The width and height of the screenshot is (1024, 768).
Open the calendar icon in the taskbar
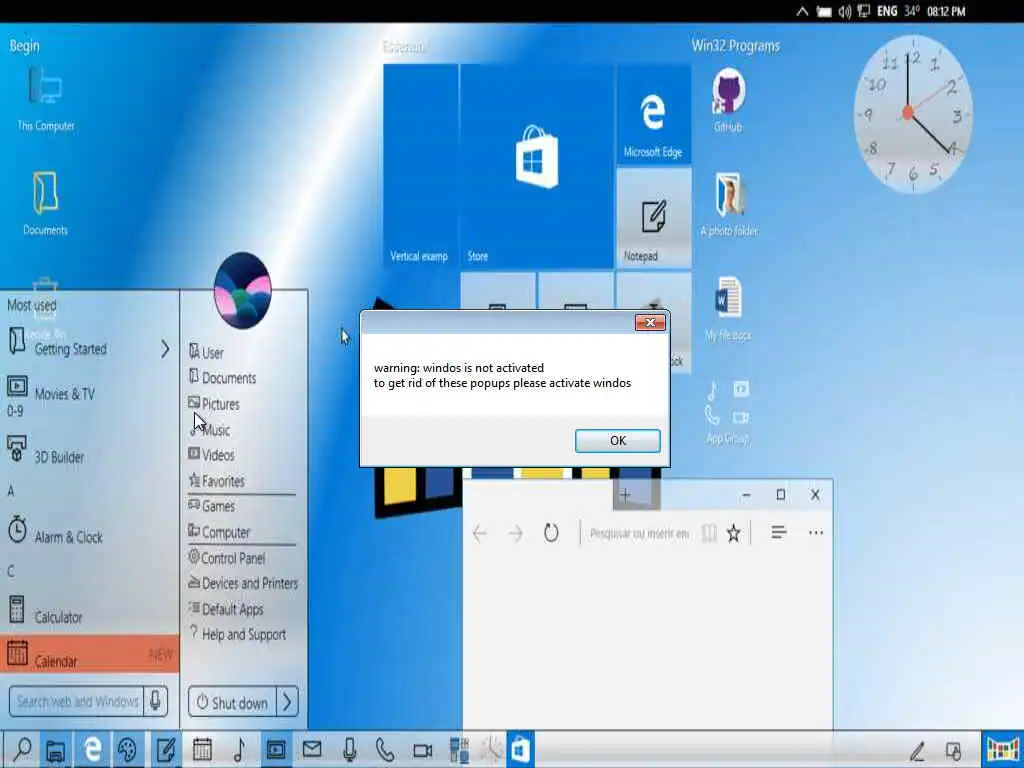pos(202,749)
